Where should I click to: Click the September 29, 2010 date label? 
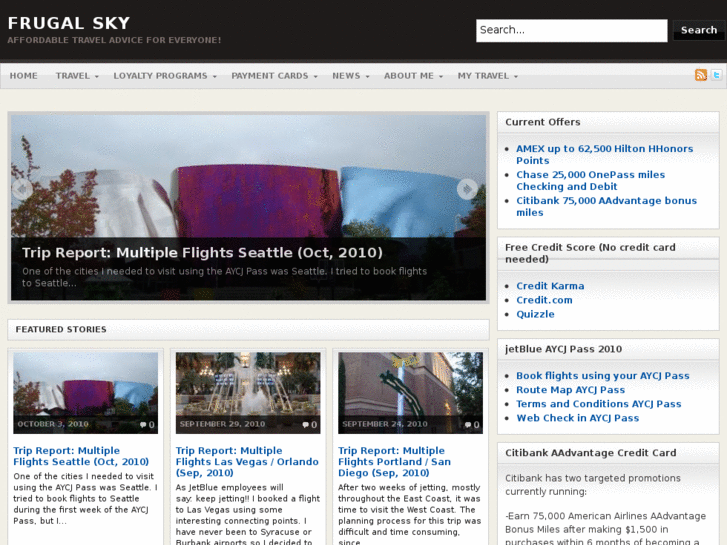coord(223,424)
